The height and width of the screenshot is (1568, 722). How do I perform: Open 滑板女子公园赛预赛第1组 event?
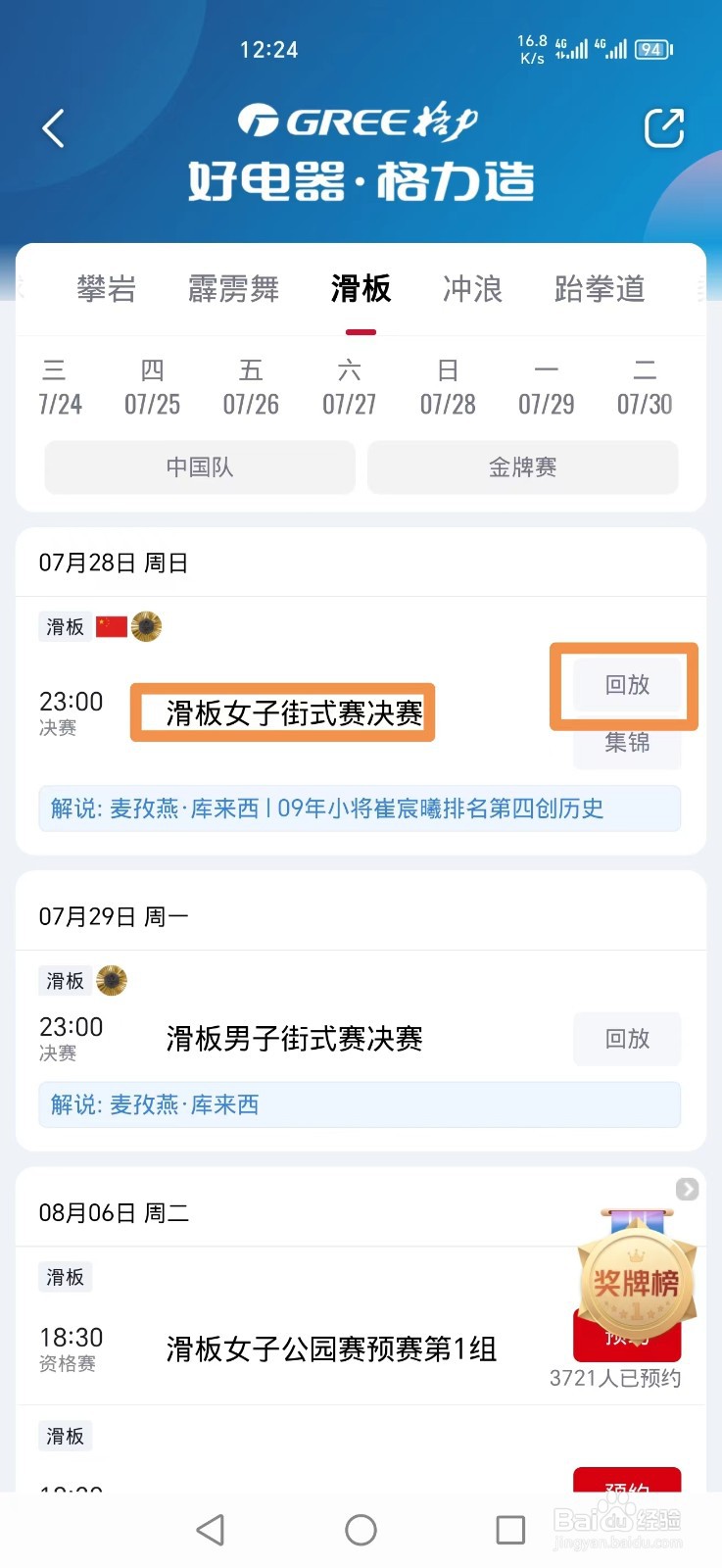pos(331,1349)
